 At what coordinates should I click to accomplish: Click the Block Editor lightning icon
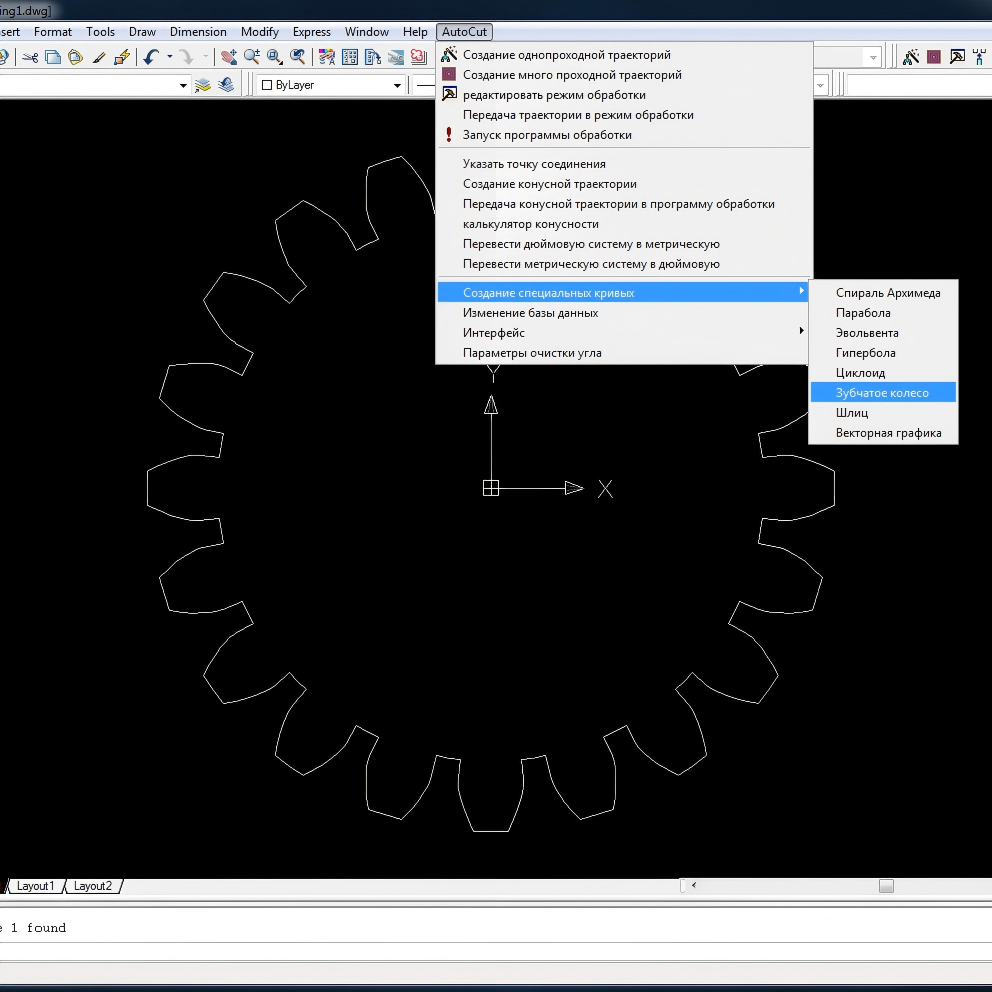click(122, 58)
